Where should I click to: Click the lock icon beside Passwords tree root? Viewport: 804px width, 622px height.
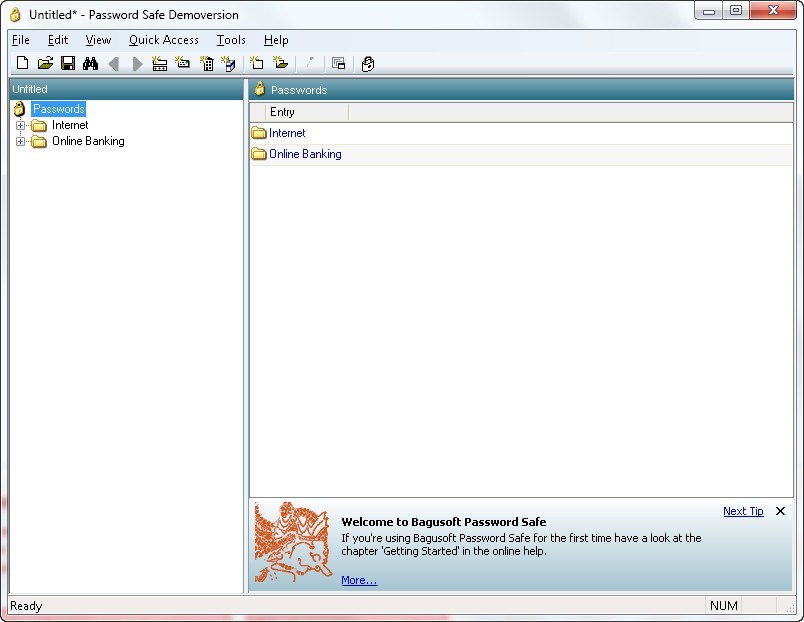[19, 109]
